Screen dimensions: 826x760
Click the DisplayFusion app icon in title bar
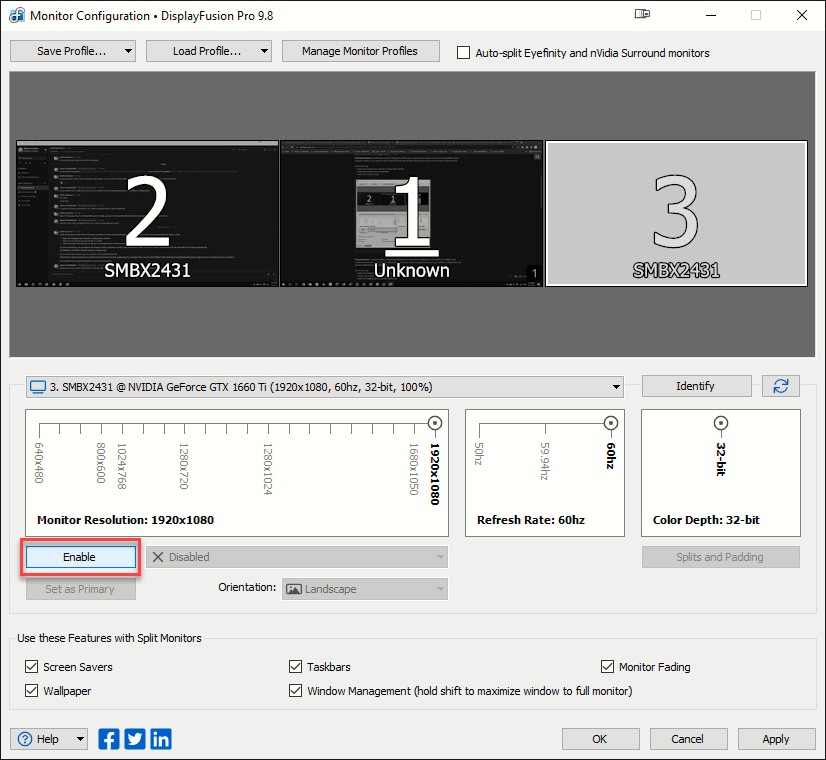15,16
